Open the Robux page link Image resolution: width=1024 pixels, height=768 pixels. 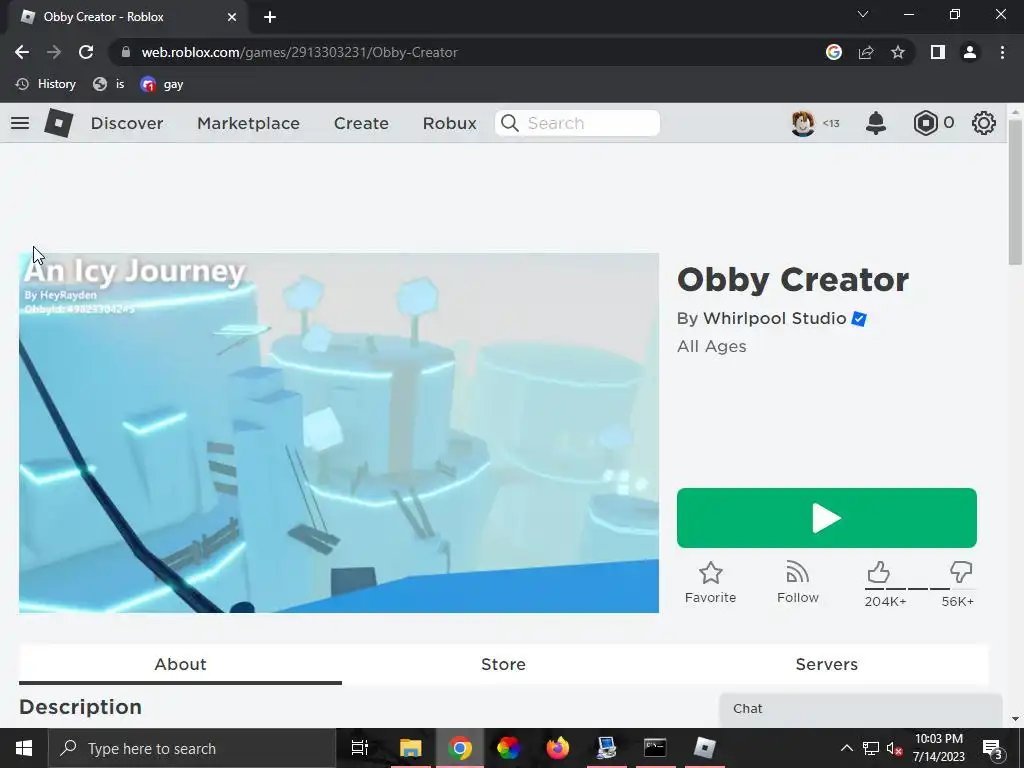coord(449,123)
